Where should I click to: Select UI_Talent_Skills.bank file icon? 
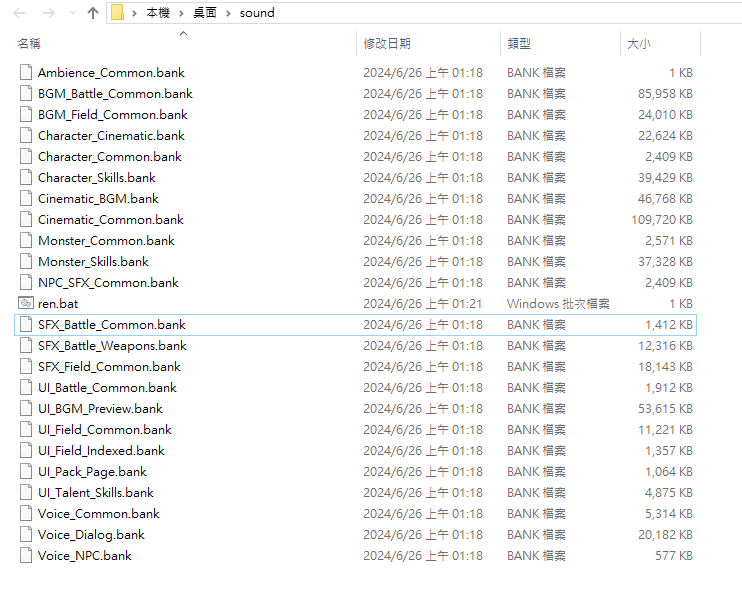pyautogui.click(x=26, y=492)
